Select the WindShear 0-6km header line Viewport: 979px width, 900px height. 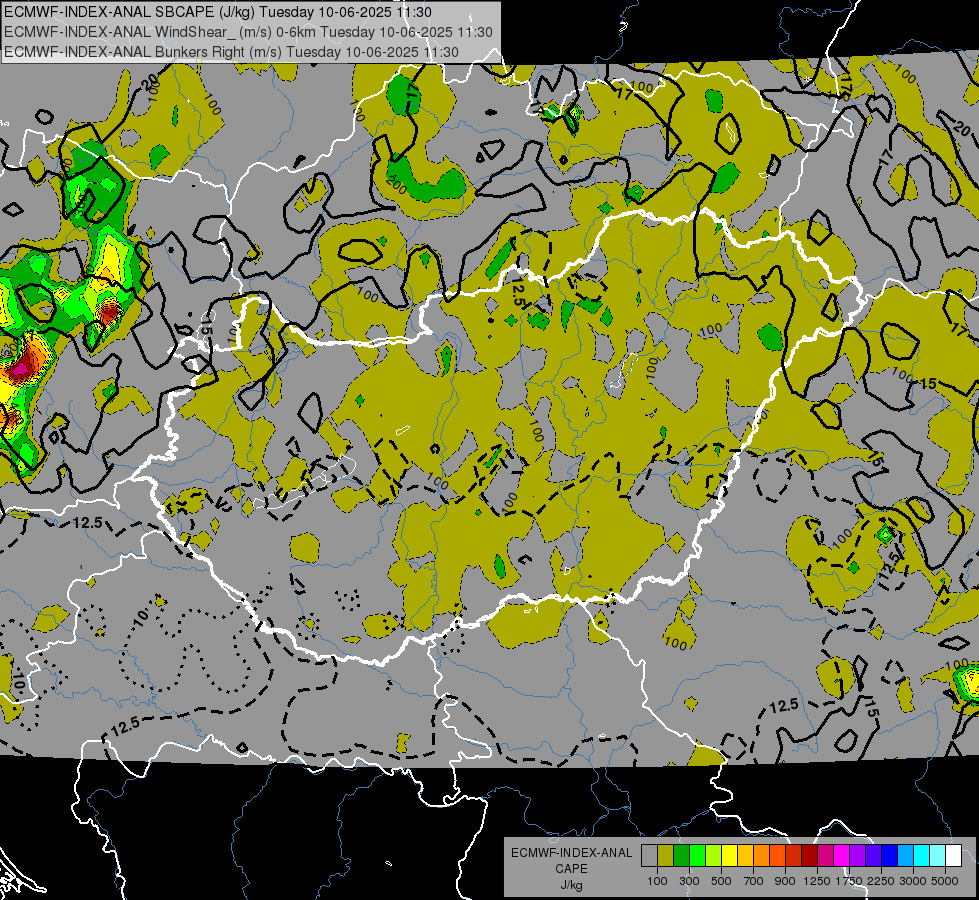tap(248, 32)
